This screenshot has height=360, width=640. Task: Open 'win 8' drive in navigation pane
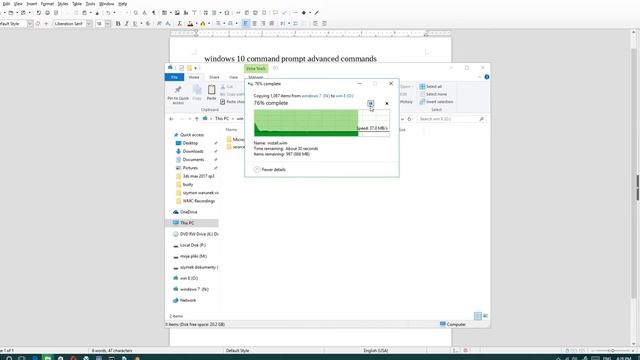(185, 278)
